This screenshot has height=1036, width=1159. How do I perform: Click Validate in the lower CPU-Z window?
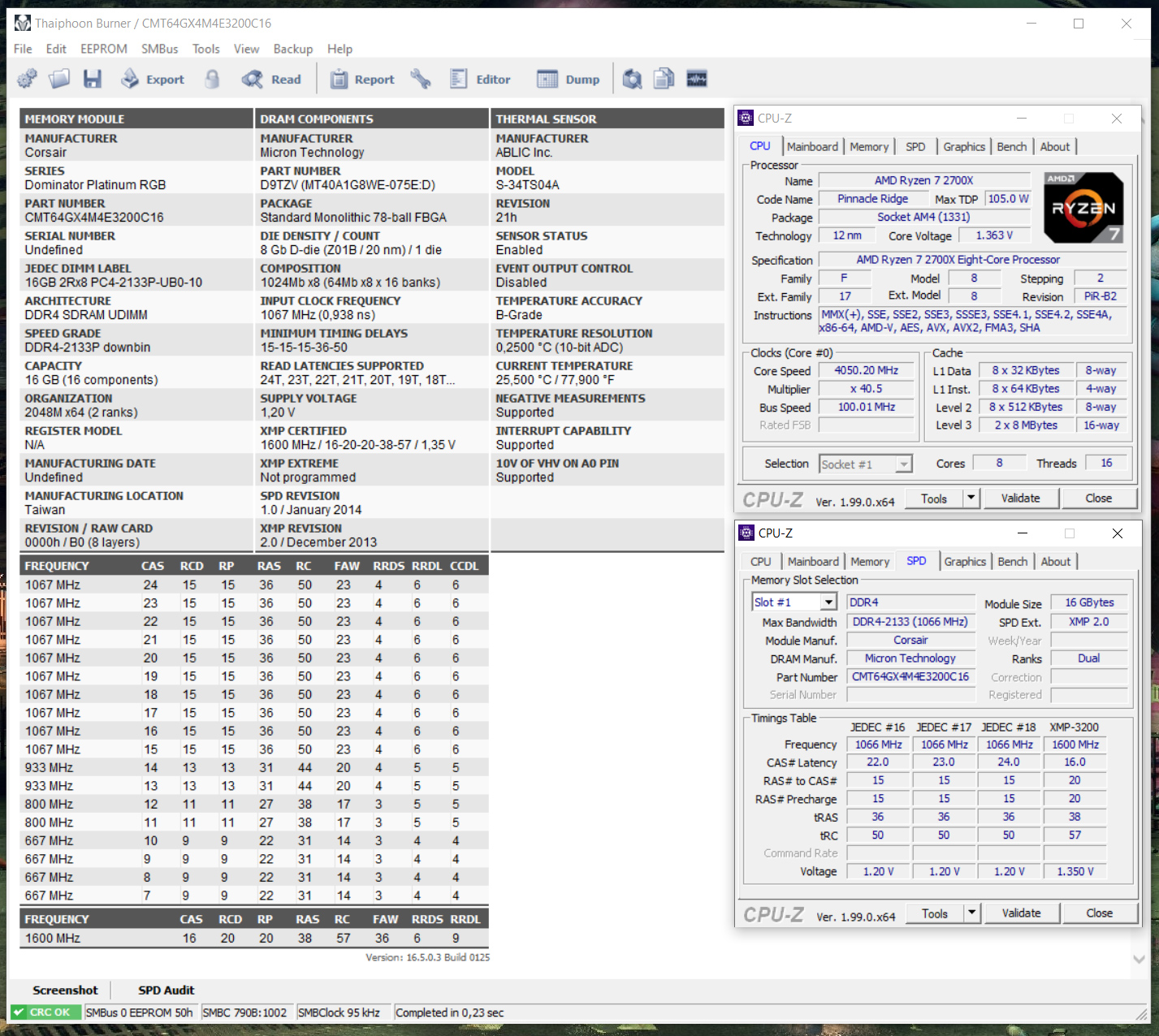1021,913
